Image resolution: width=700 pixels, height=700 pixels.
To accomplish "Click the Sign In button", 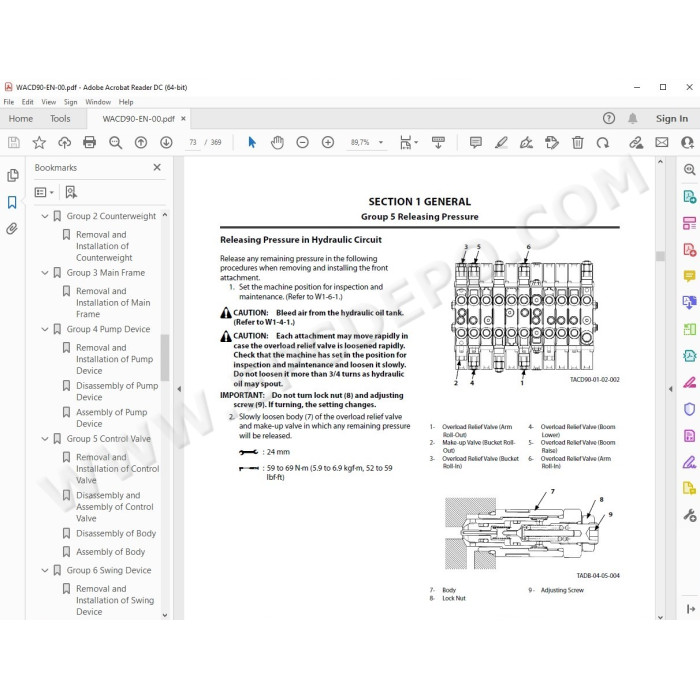I will [x=672, y=118].
